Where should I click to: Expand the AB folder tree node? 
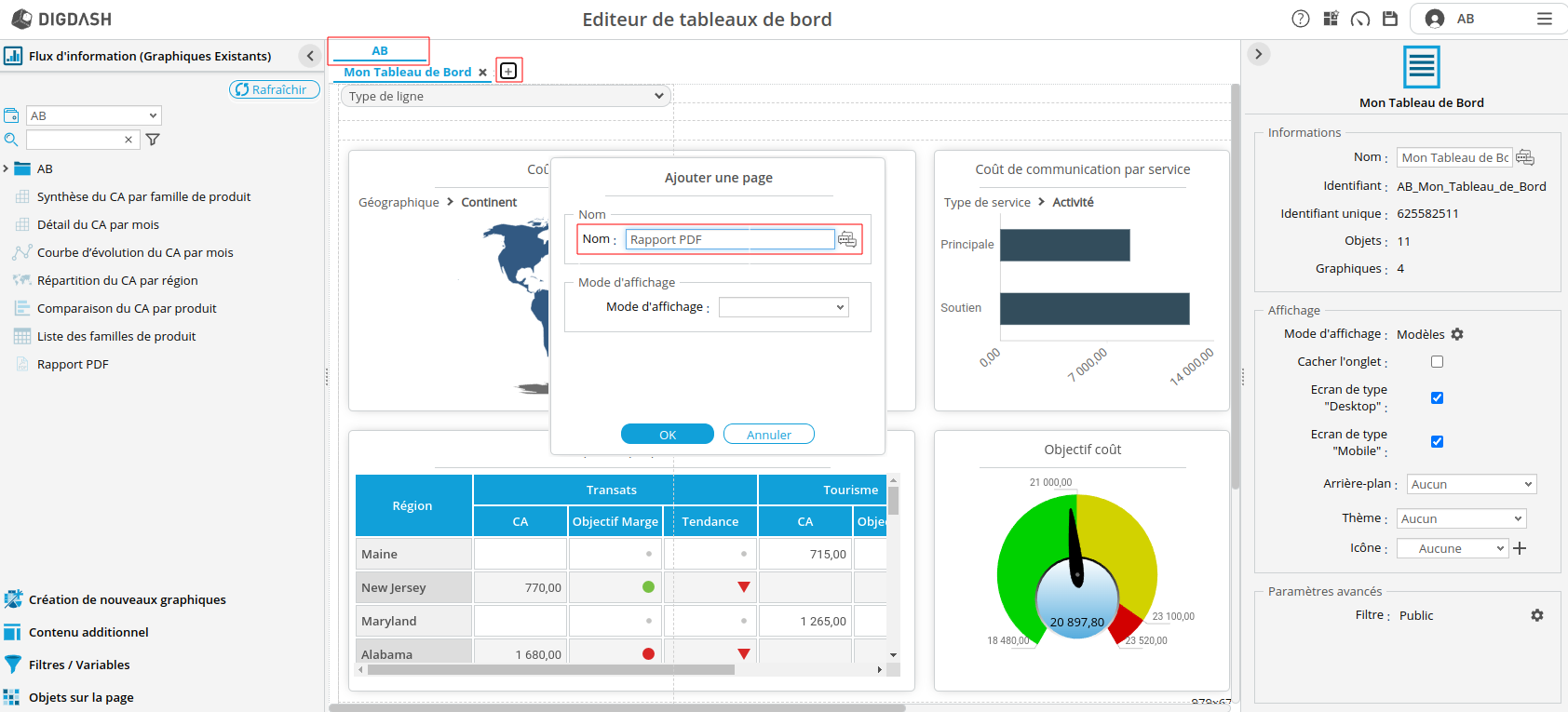point(6,168)
